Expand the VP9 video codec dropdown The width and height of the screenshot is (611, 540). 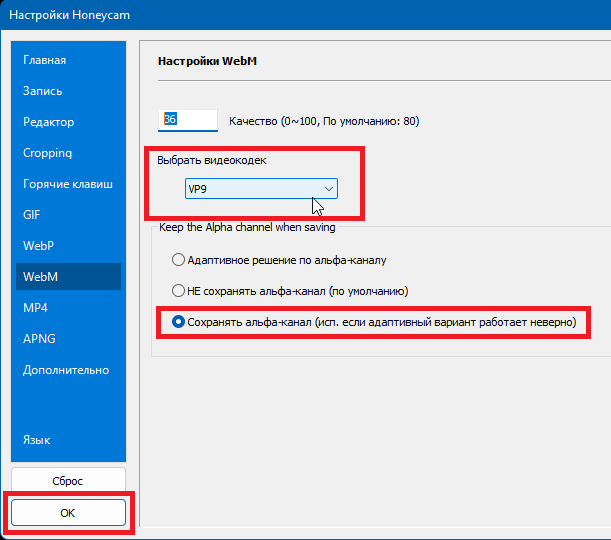pos(261,189)
